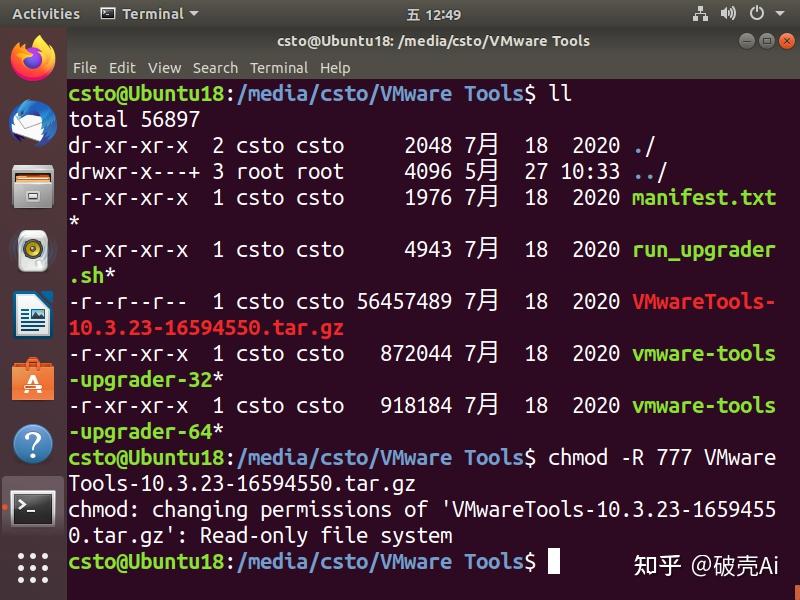
Task: Open the Search menu in Terminal
Action: pyautogui.click(x=216, y=68)
